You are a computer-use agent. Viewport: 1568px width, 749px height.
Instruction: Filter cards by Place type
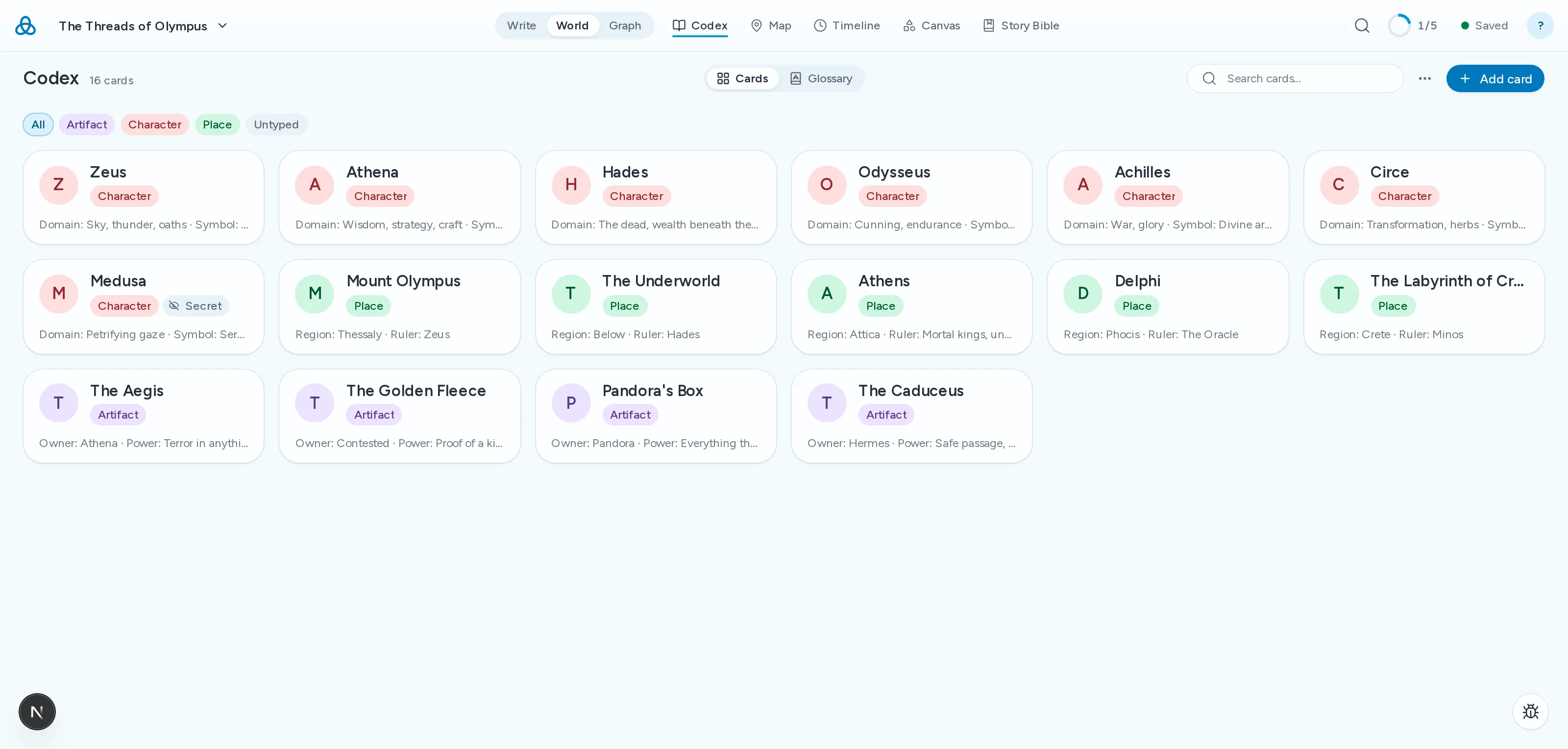click(217, 125)
